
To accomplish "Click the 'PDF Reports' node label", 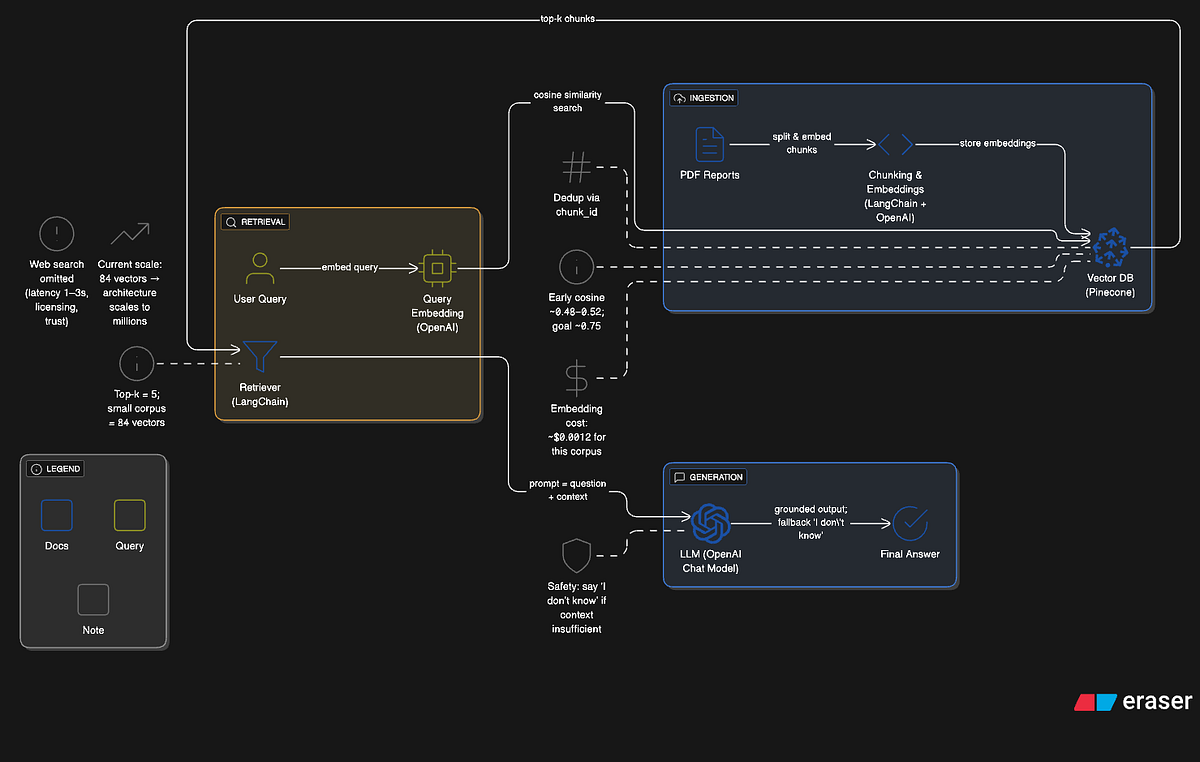I will coord(711,176).
